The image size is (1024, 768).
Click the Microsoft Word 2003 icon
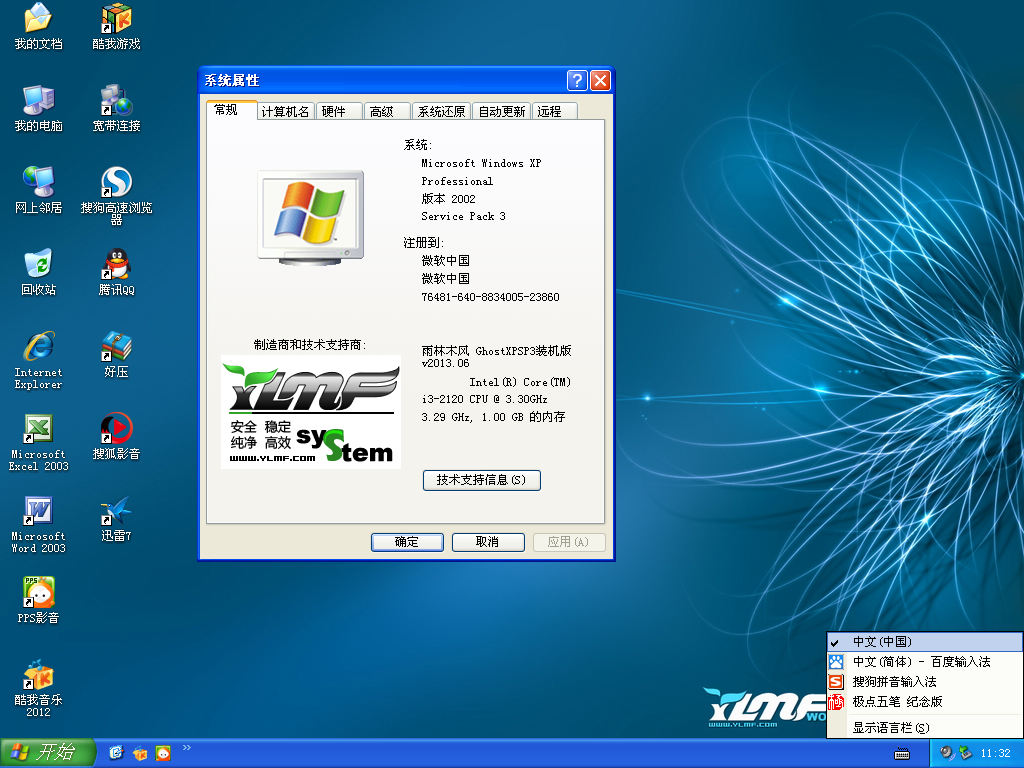(38, 524)
